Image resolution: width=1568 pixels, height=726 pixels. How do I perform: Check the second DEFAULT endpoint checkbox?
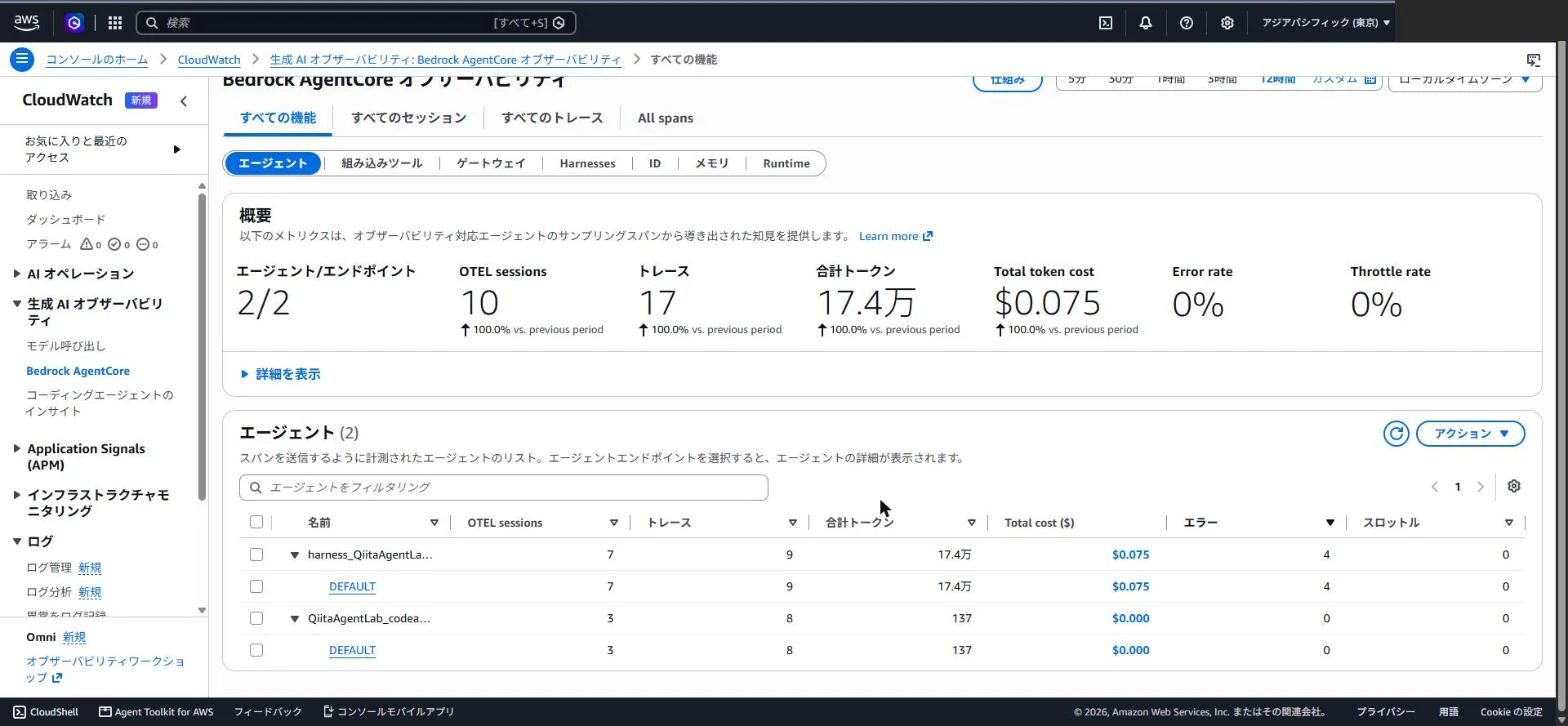[x=256, y=650]
